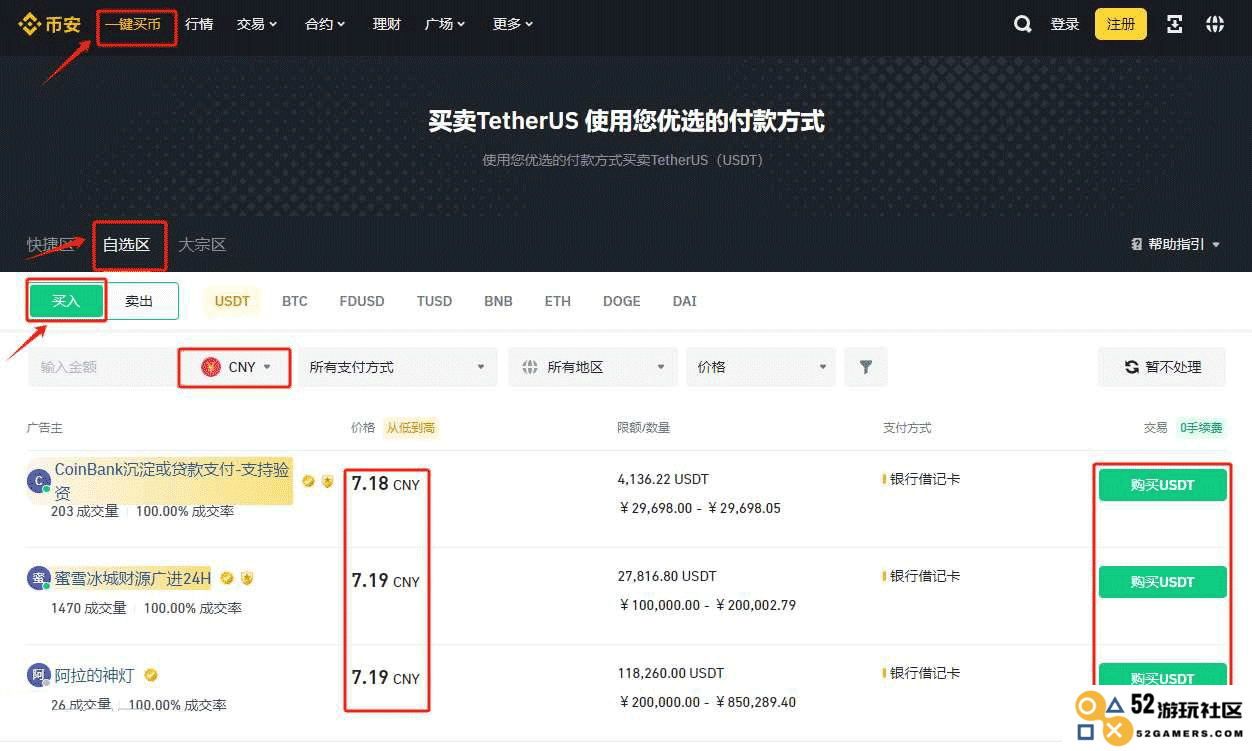Image resolution: width=1252 pixels, height=751 pixels.
Task: Click shield badge beside 蜜雪冰城财源广进24H
Action: point(247,578)
